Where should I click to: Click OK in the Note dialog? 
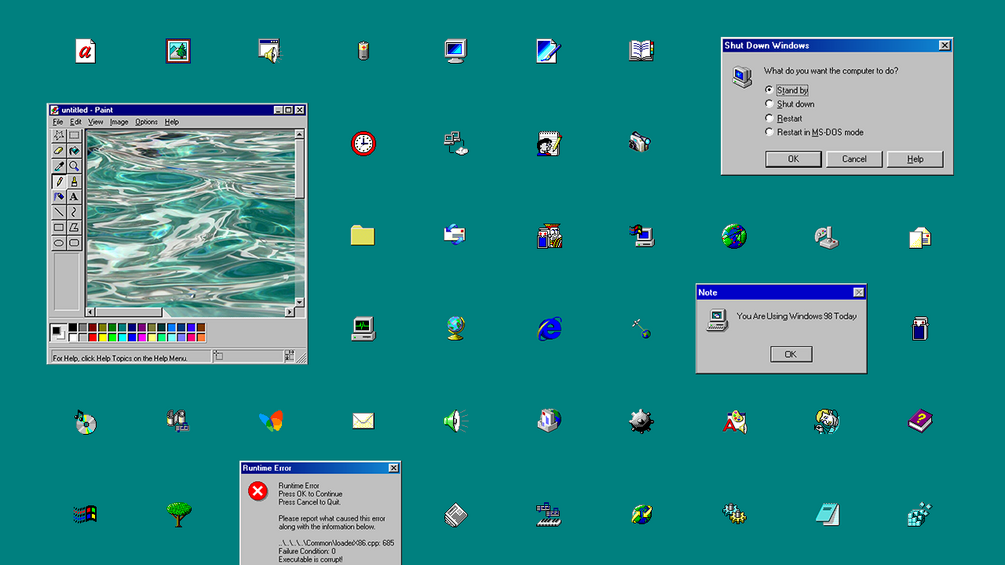click(791, 354)
